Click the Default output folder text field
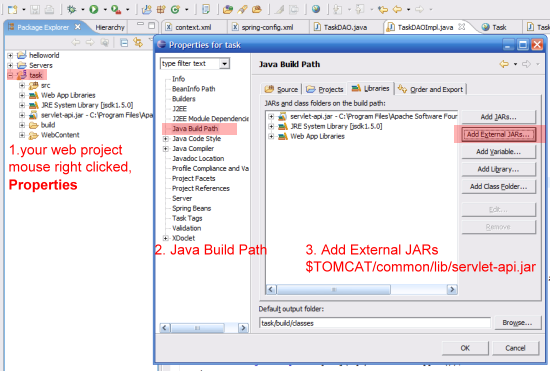 point(375,323)
